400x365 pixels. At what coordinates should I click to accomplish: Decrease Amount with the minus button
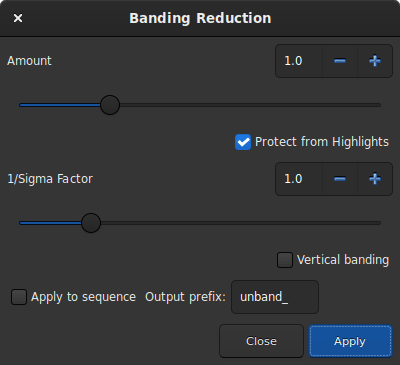pos(340,61)
